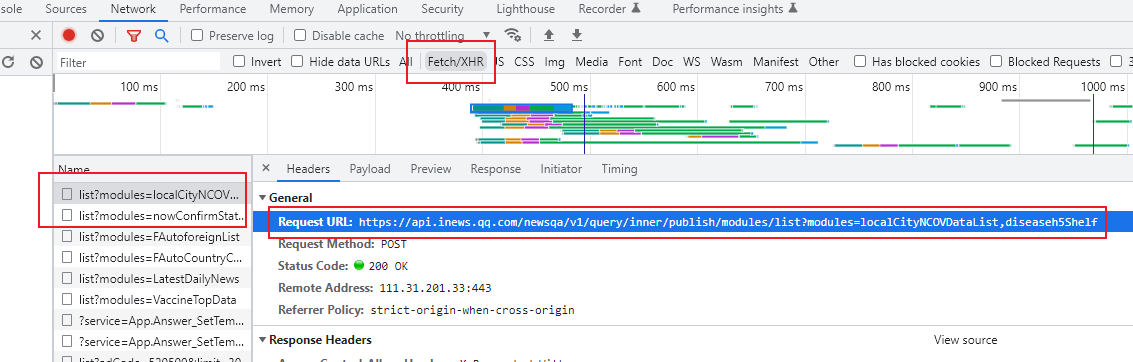Open the Recorder panel
The width and height of the screenshot is (1133, 362).
coord(609,9)
